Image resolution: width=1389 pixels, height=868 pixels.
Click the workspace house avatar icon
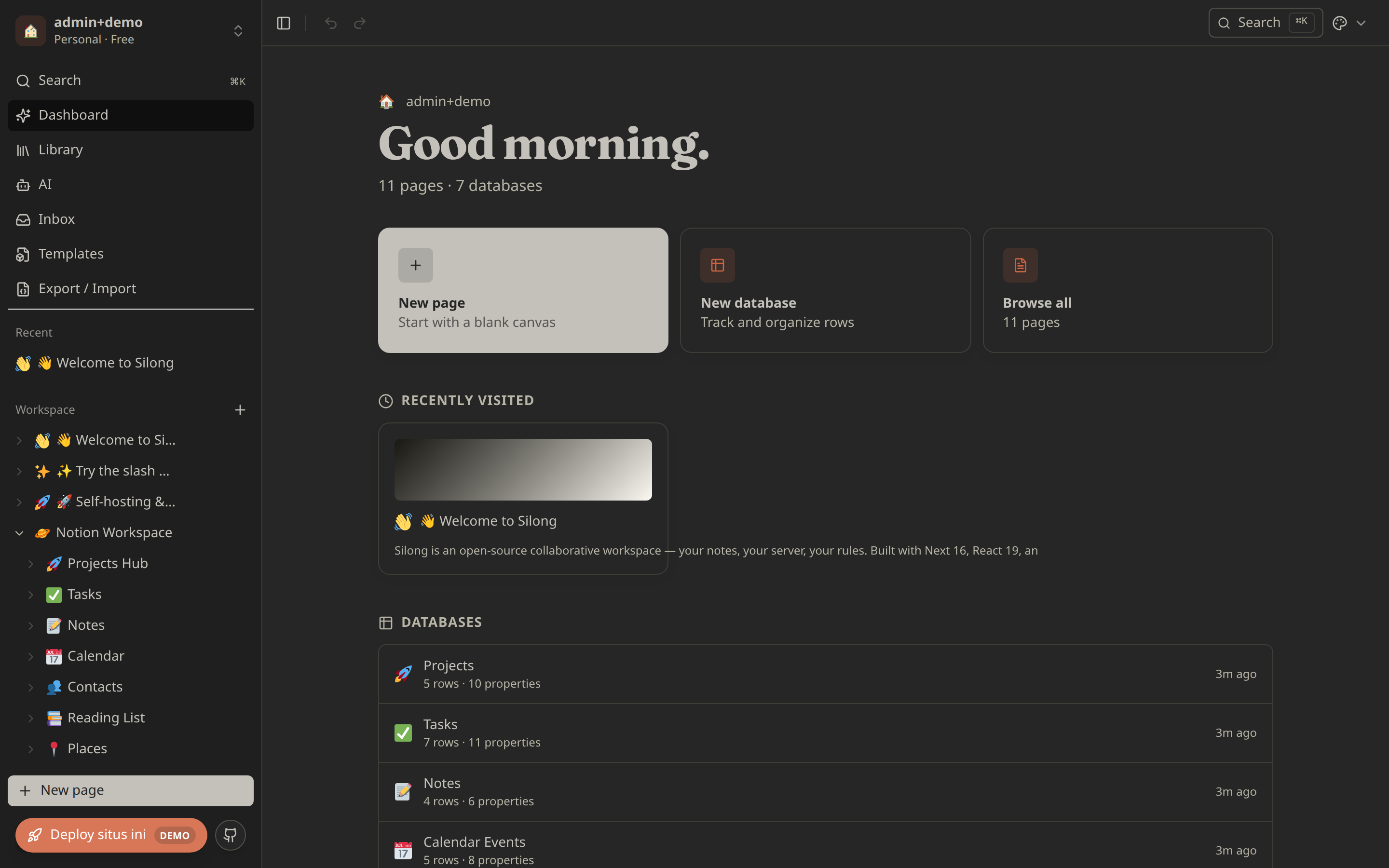[x=31, y=30]
